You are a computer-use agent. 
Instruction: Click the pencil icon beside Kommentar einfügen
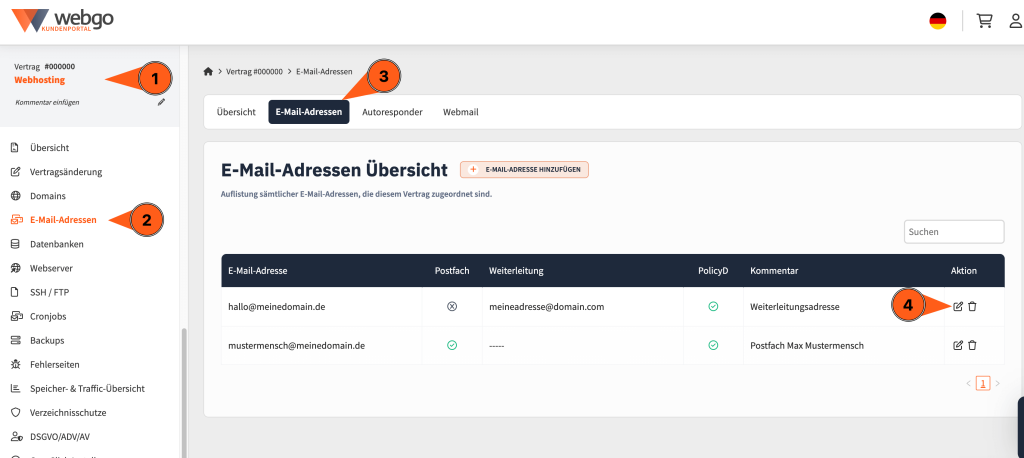point(161,102)
